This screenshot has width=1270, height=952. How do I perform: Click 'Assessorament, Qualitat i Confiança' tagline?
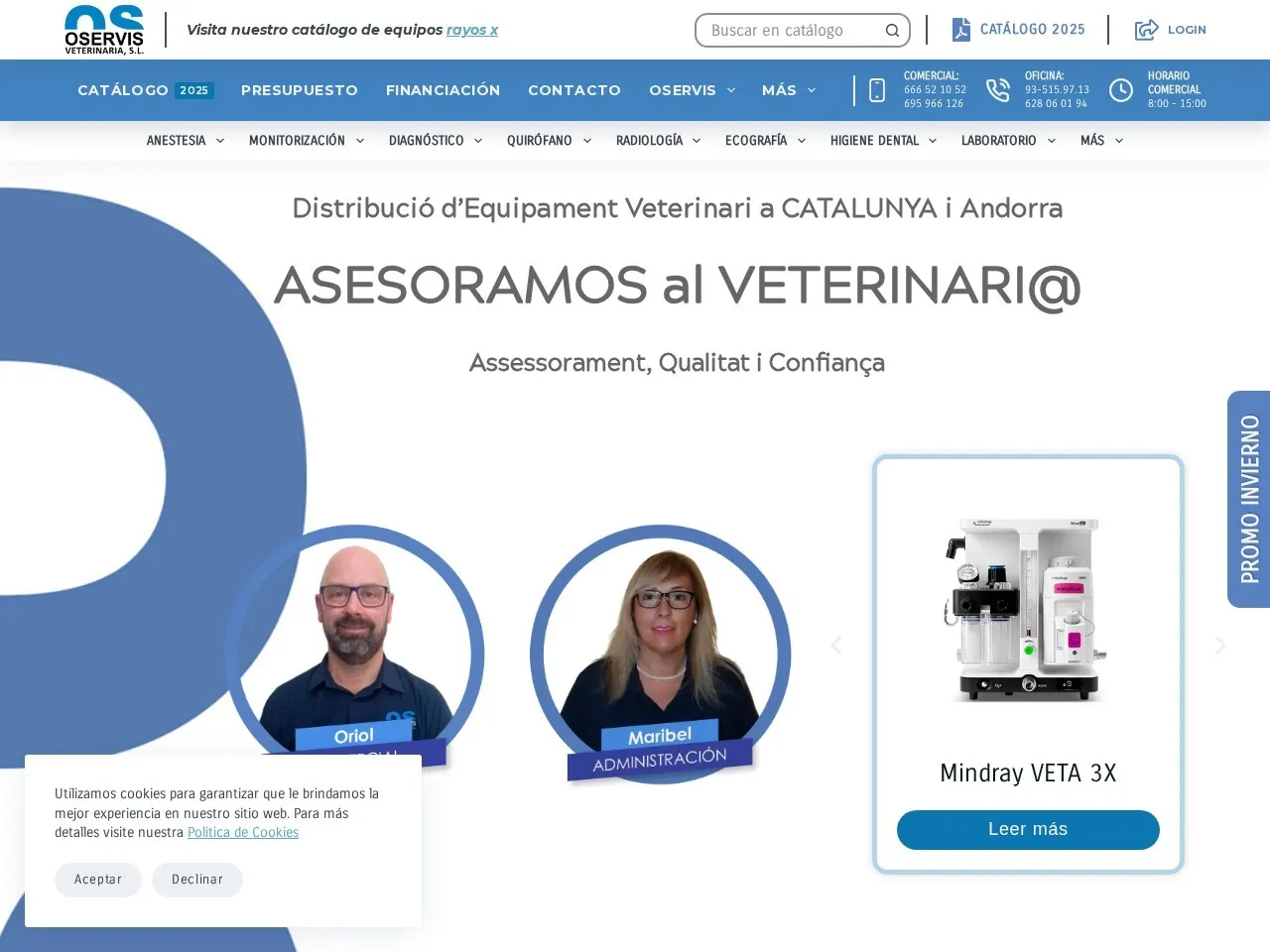[677, 363]
